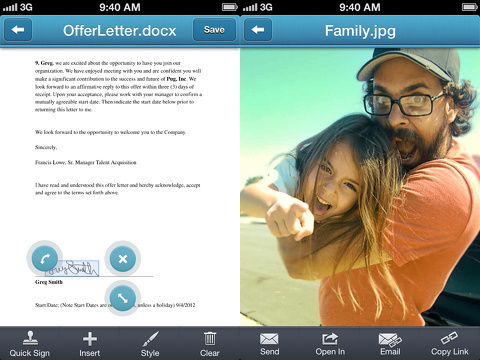Tap the Copy Link chain icon

(x=449, y=338)
